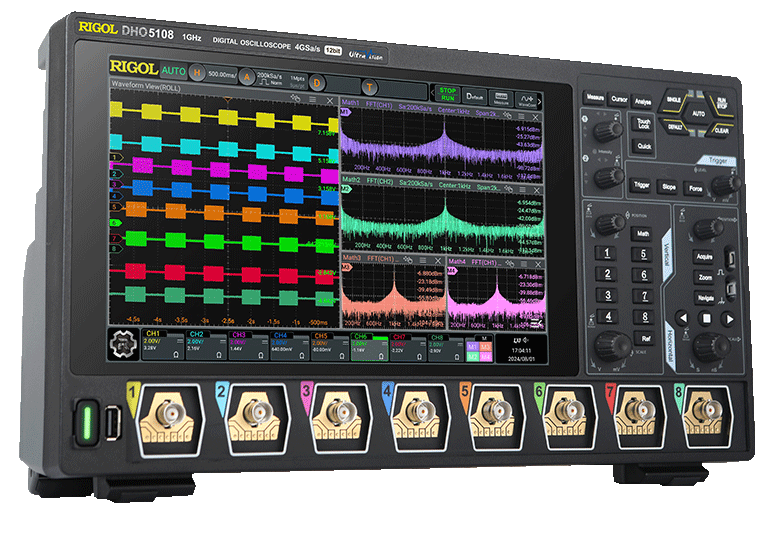This screenshot has height=533, width=768.
Task: Toggle hardware channel 8 button
Action: coord(645,317)
